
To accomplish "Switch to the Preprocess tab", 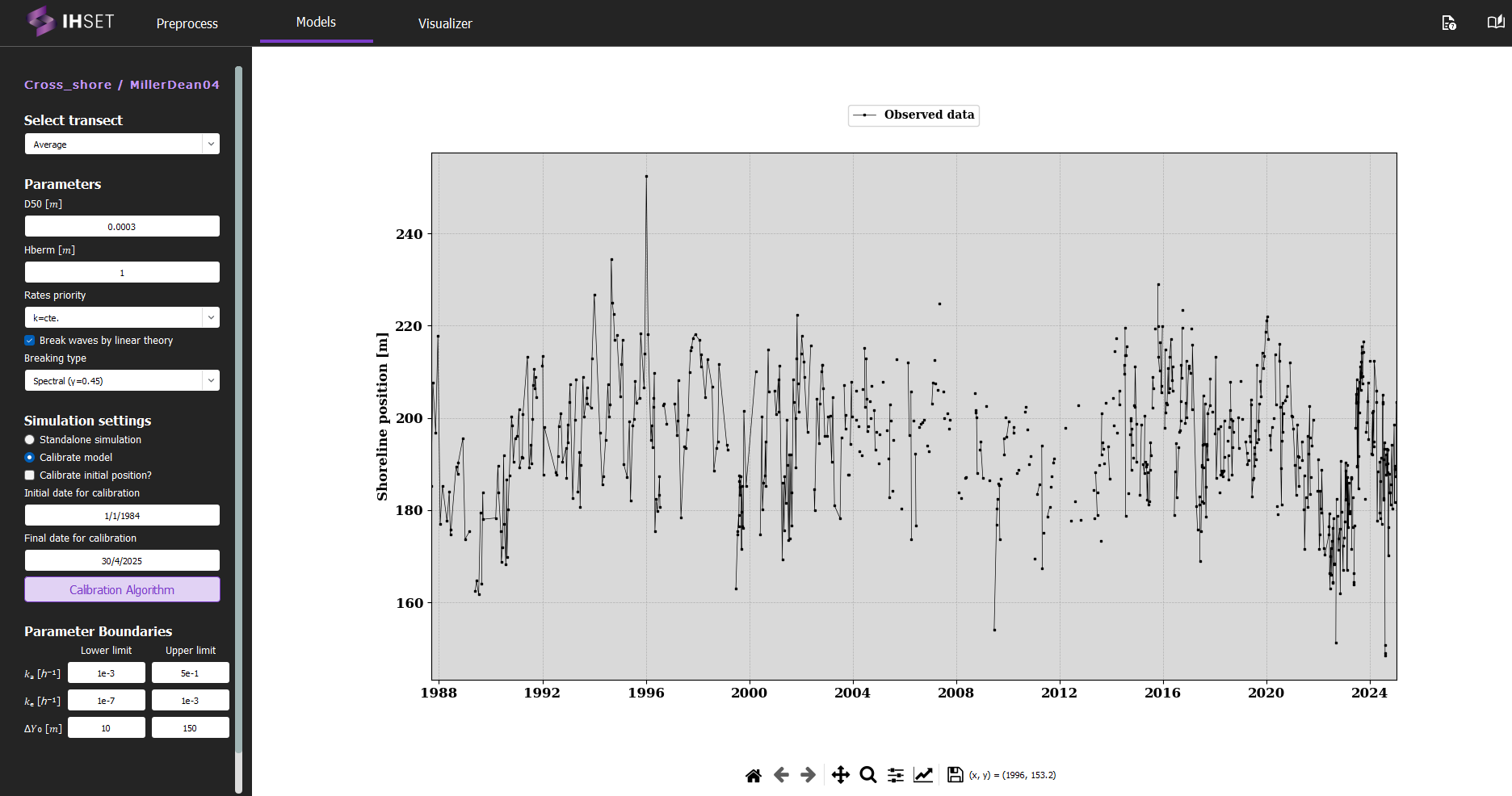I will 187,23.
